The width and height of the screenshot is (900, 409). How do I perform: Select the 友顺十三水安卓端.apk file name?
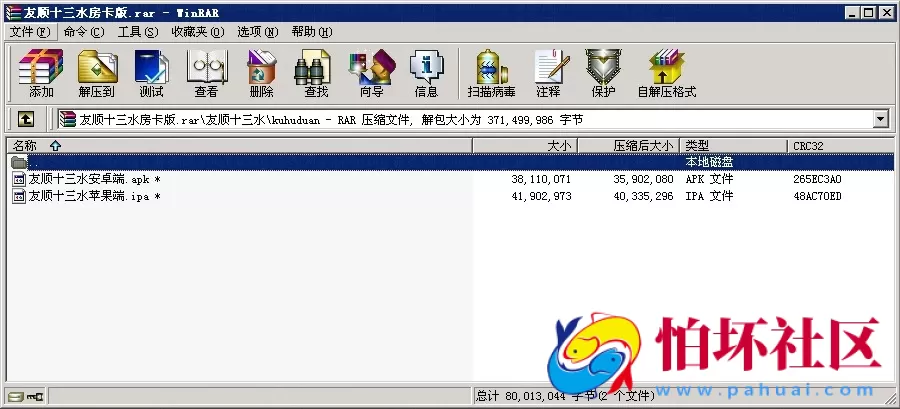(94, 180)
